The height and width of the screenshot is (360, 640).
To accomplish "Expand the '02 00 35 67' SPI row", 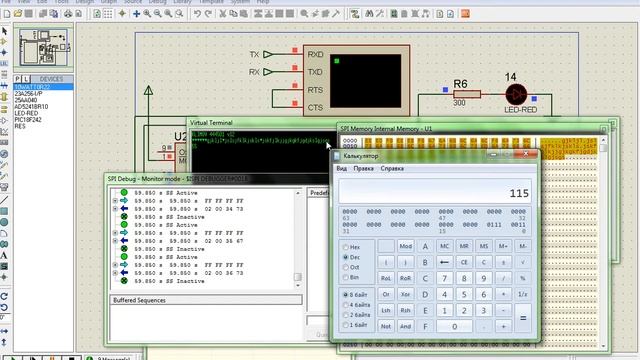I will point(115,241).
